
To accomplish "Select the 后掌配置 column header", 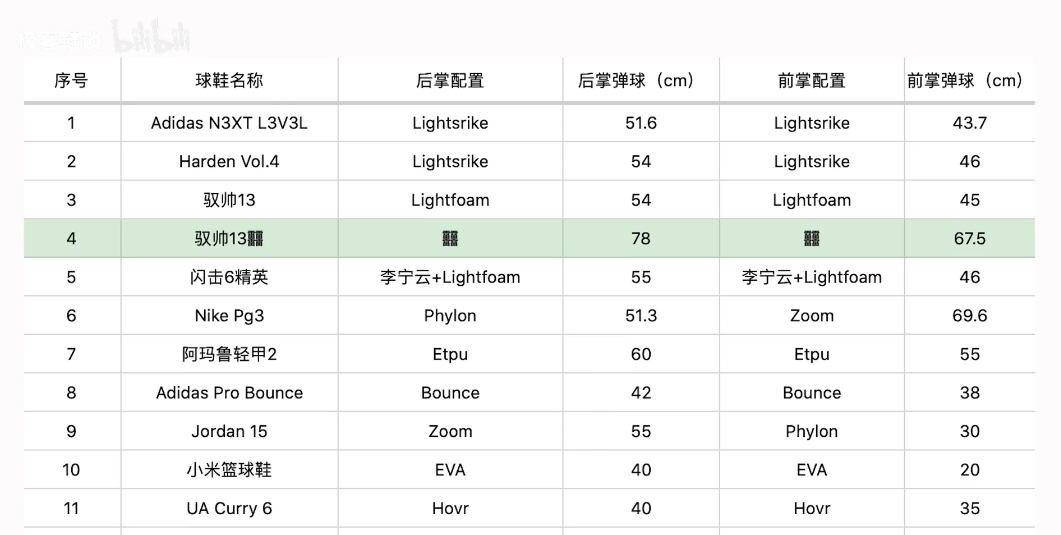I will click(450, 81).
